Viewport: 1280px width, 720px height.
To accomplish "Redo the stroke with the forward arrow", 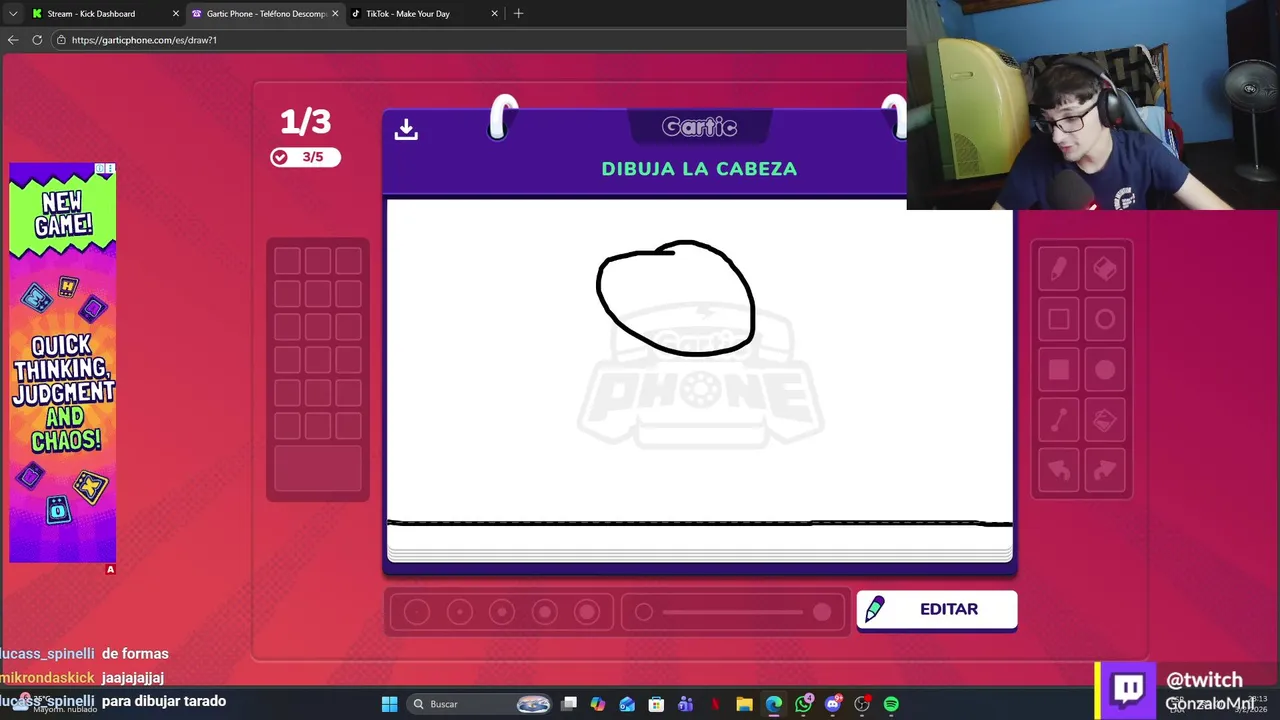I will [x=1105, y=470].
